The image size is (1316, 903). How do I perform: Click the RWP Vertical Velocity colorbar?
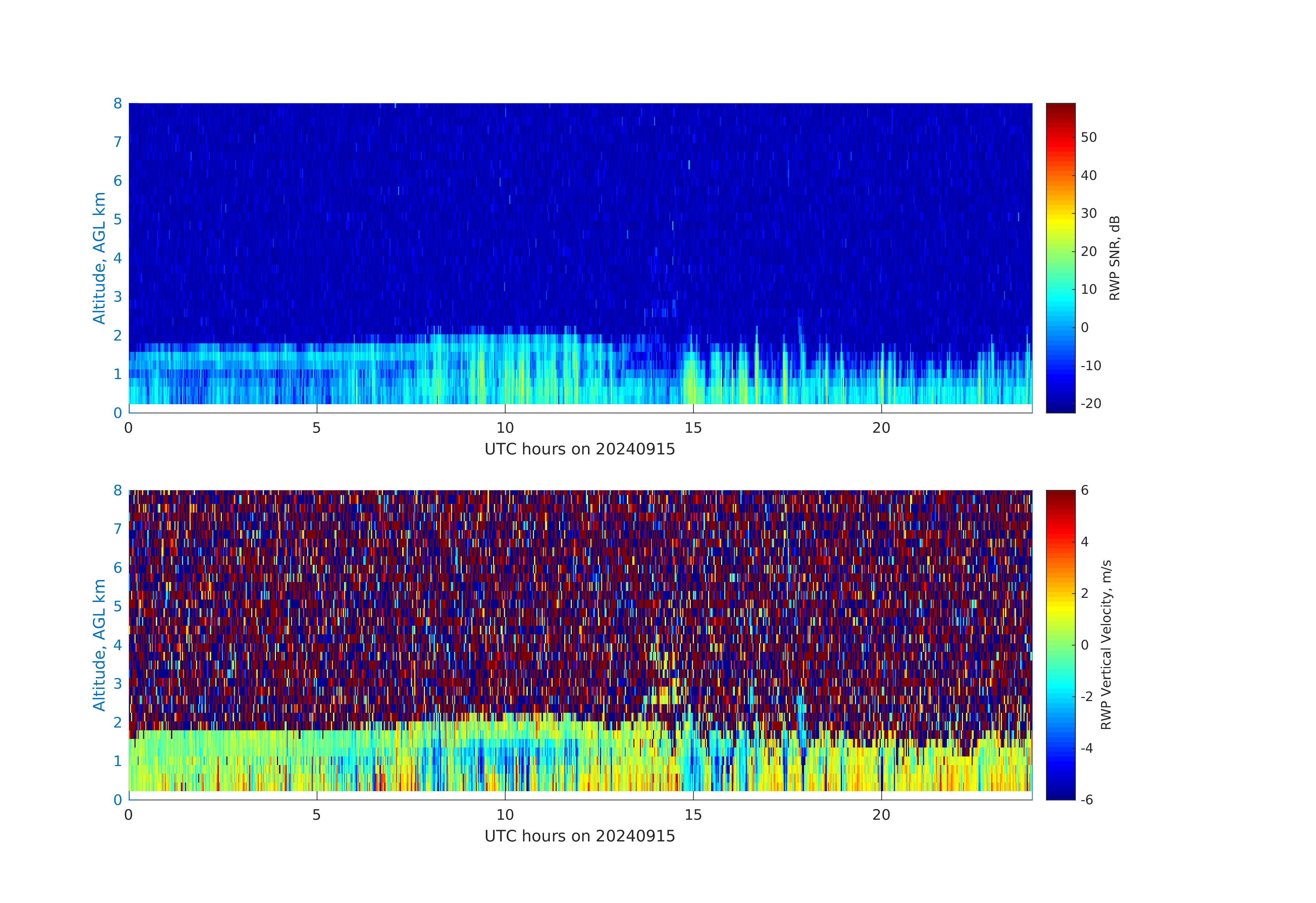[1060, 644]
